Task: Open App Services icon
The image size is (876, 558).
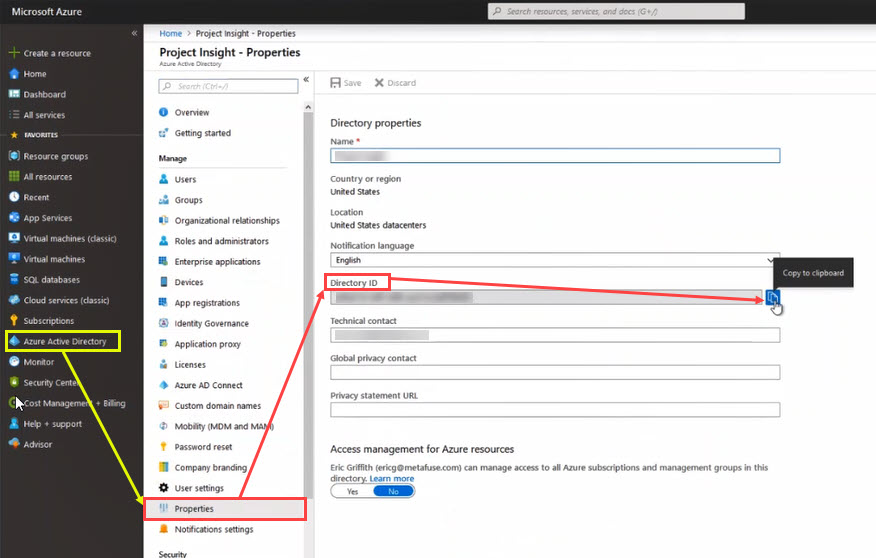Action: tap(14, 218)
